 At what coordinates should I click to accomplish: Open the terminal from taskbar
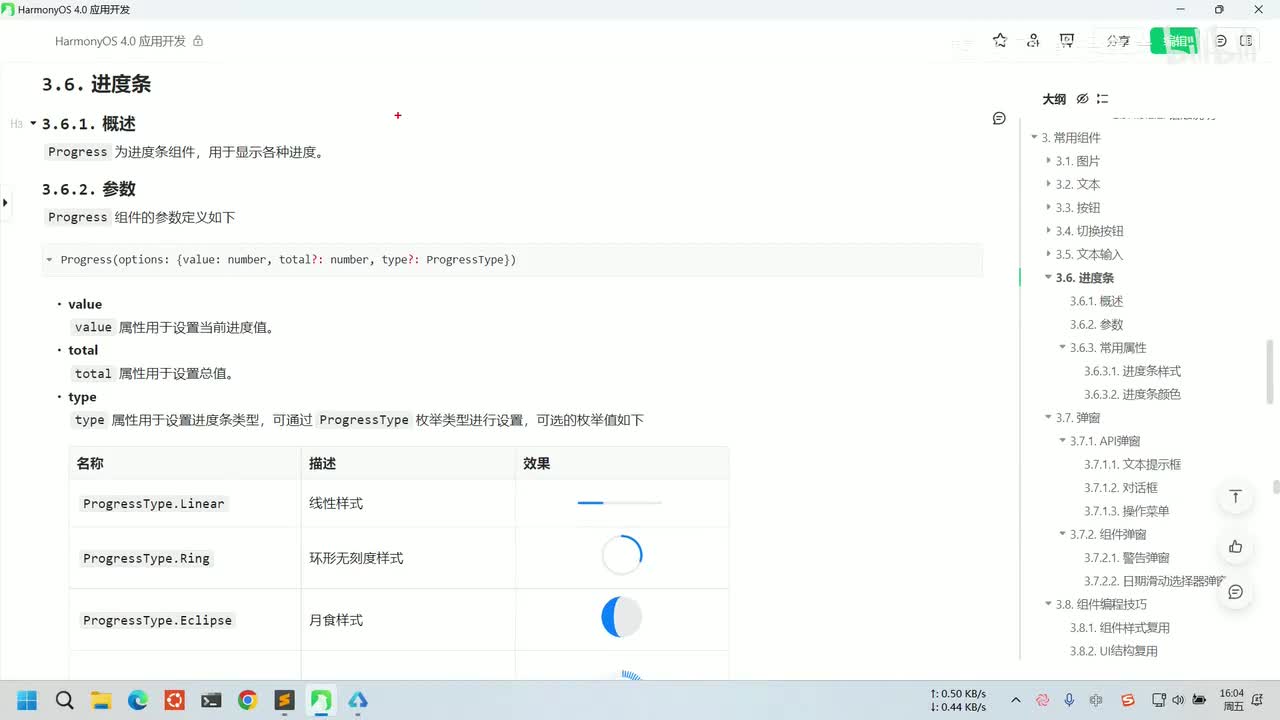[x=211, y=700]
